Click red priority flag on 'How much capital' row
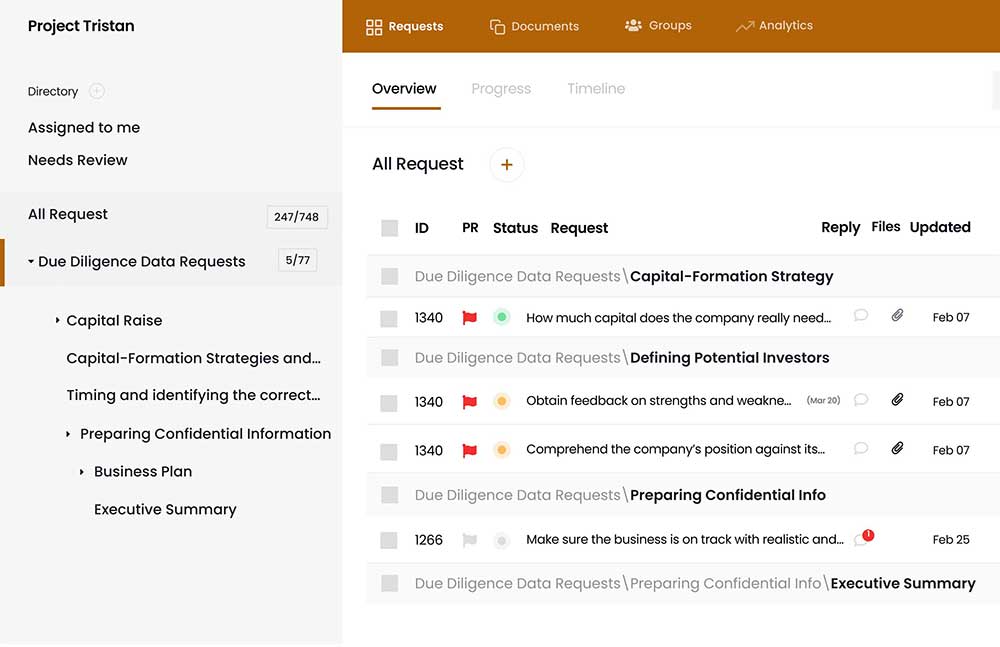The width and height of the screenshot is (1000, 647). point(469,318)
